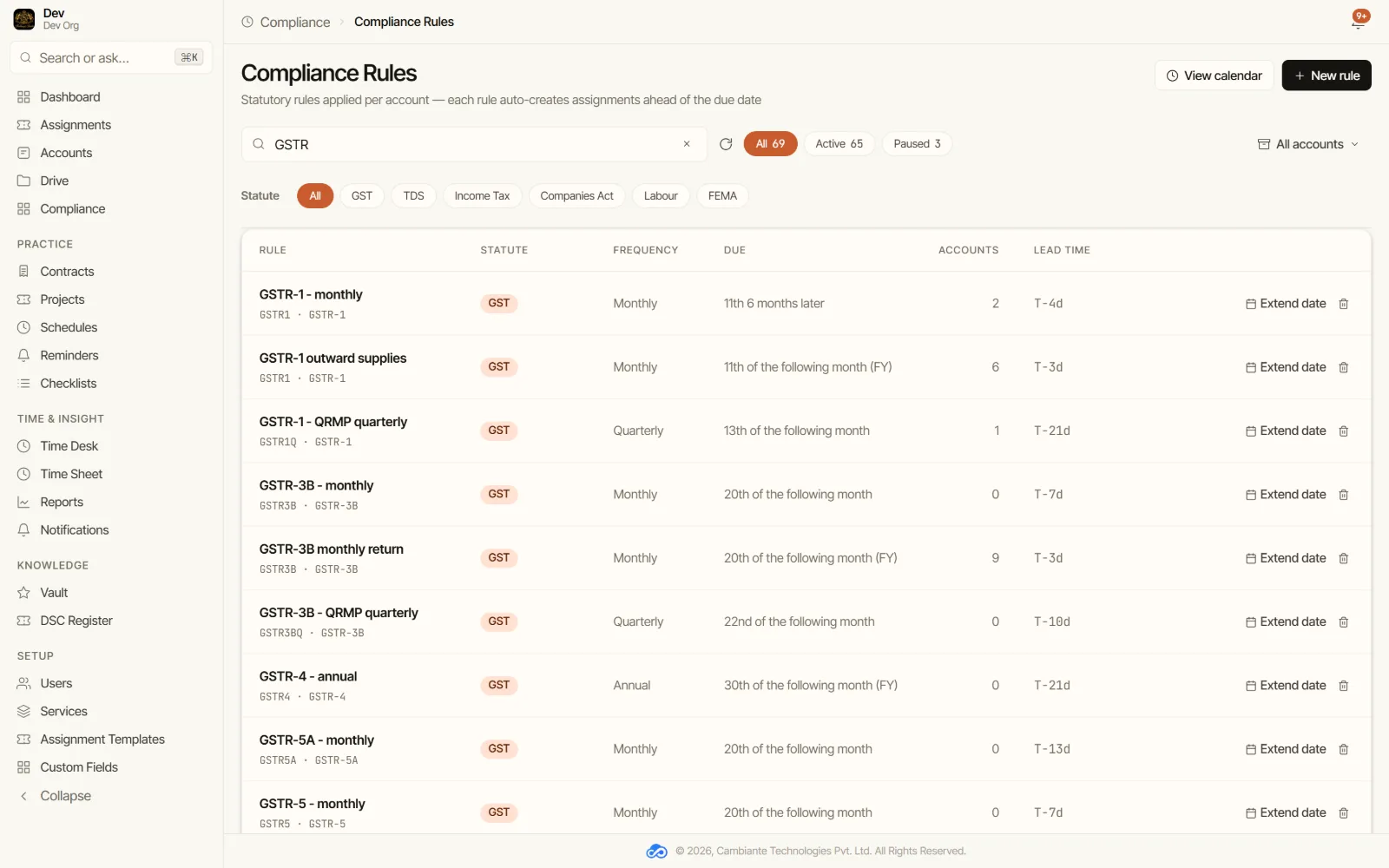Open Time Desk in sidebar

pyautogui.click(x=69, y=446)
